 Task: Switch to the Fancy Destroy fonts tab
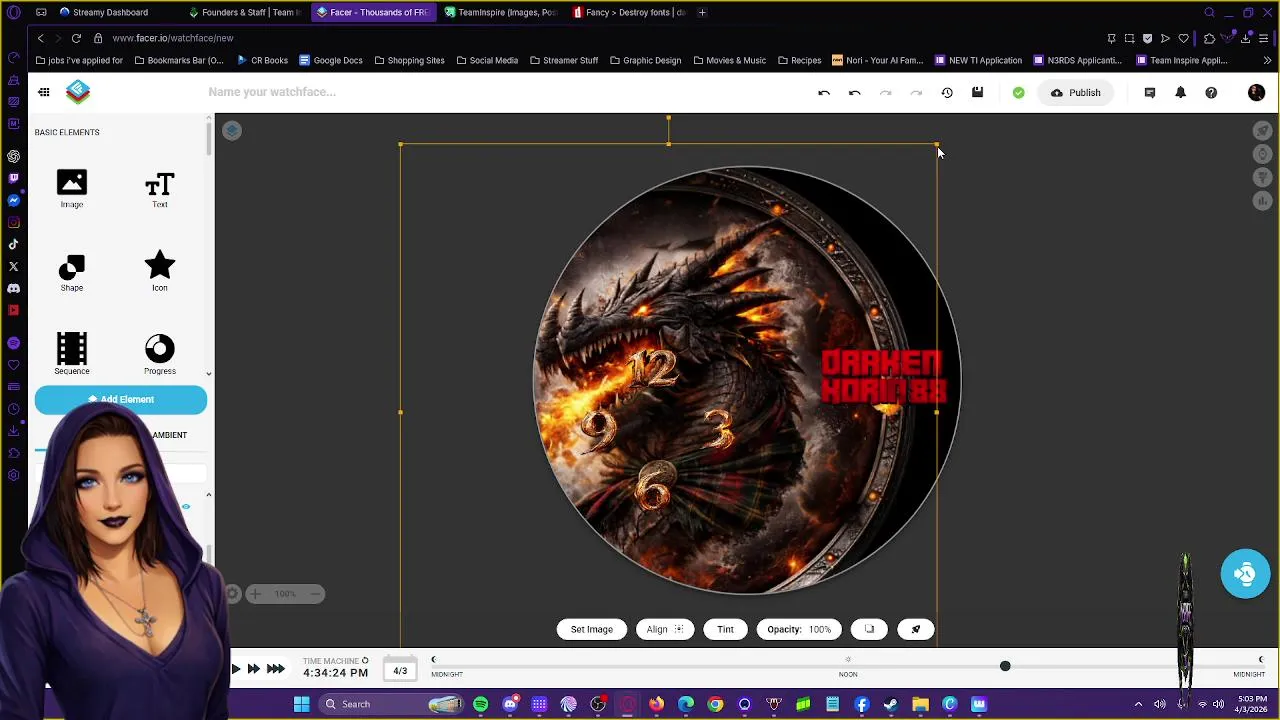pyautogui.click(x=629, y=12)
